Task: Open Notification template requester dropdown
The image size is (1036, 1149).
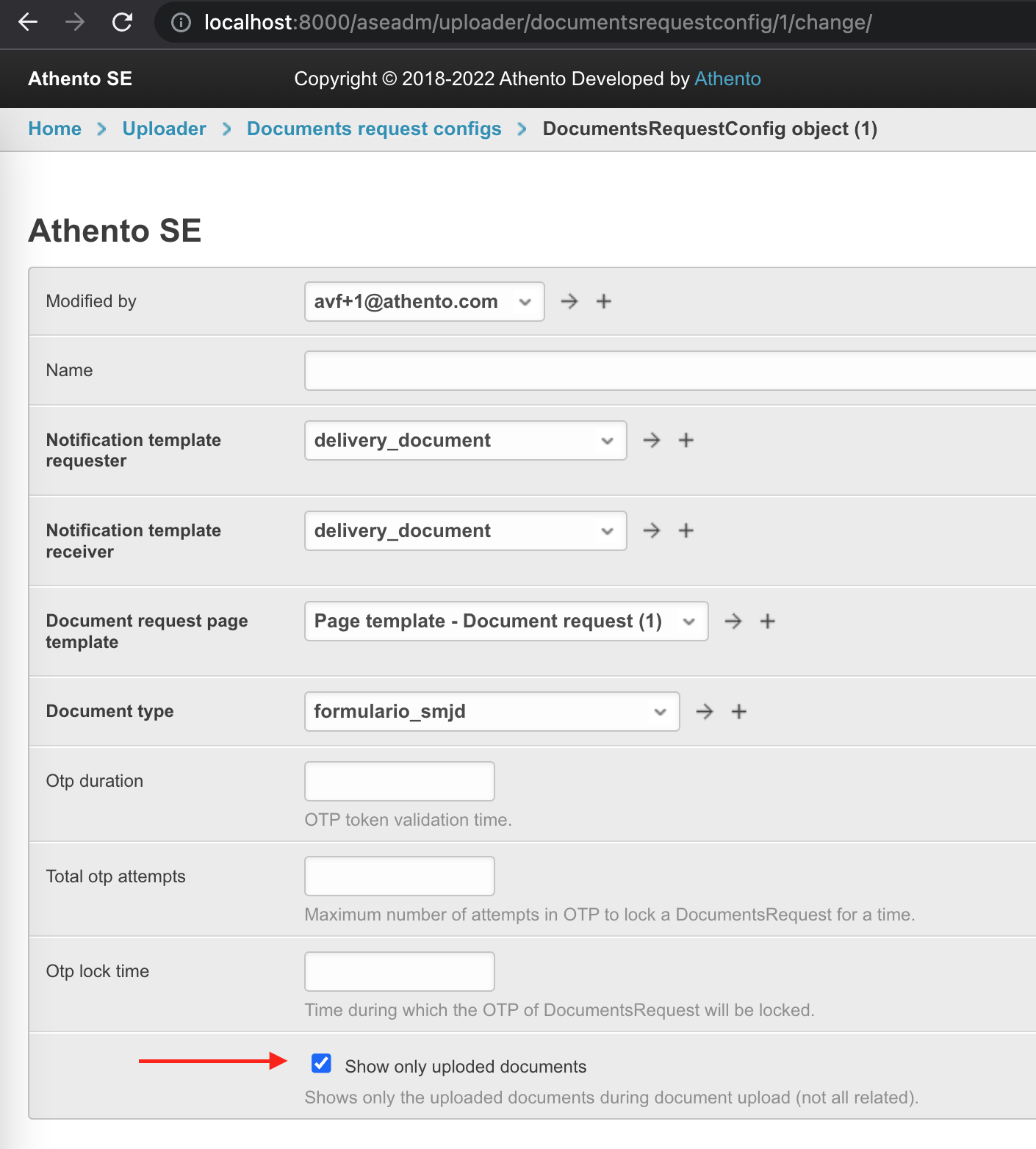Action: pos(465,440)
